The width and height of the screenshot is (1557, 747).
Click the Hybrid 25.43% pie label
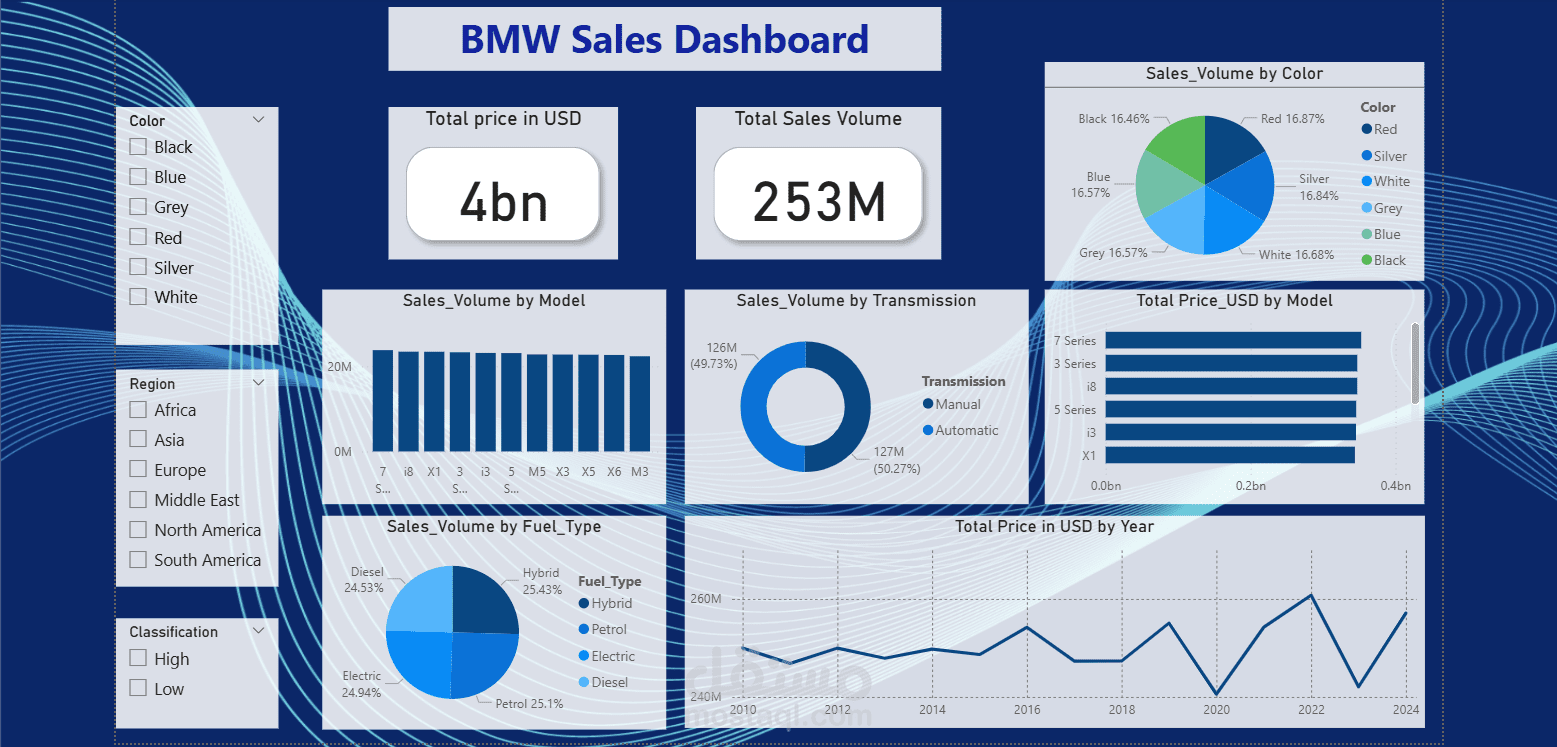click(x=543, y=581)
